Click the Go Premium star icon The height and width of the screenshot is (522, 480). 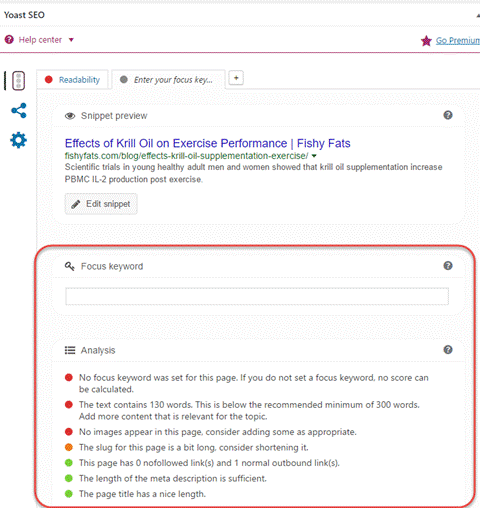coord(426,41)
